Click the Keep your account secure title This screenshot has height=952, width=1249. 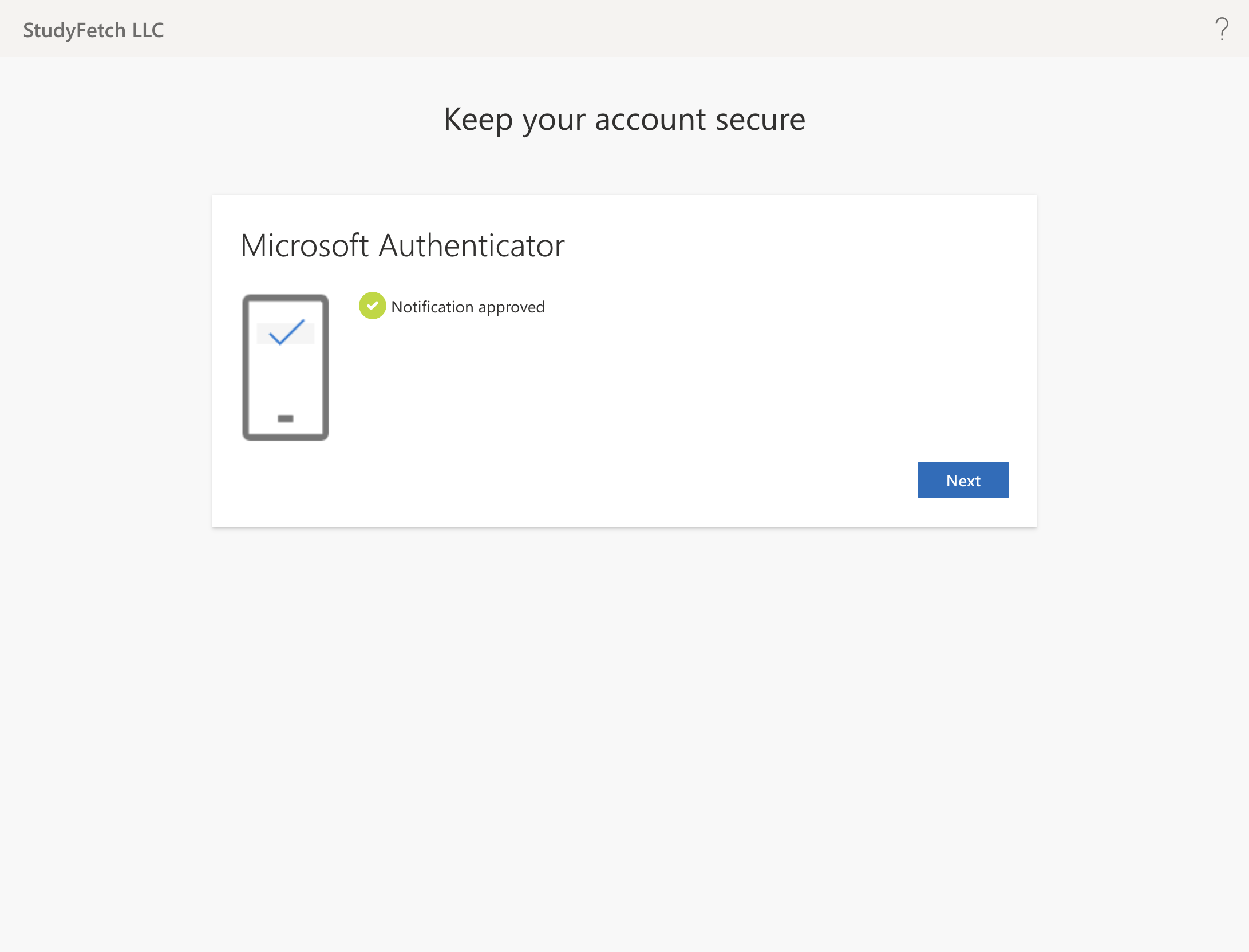pos(624,120)
